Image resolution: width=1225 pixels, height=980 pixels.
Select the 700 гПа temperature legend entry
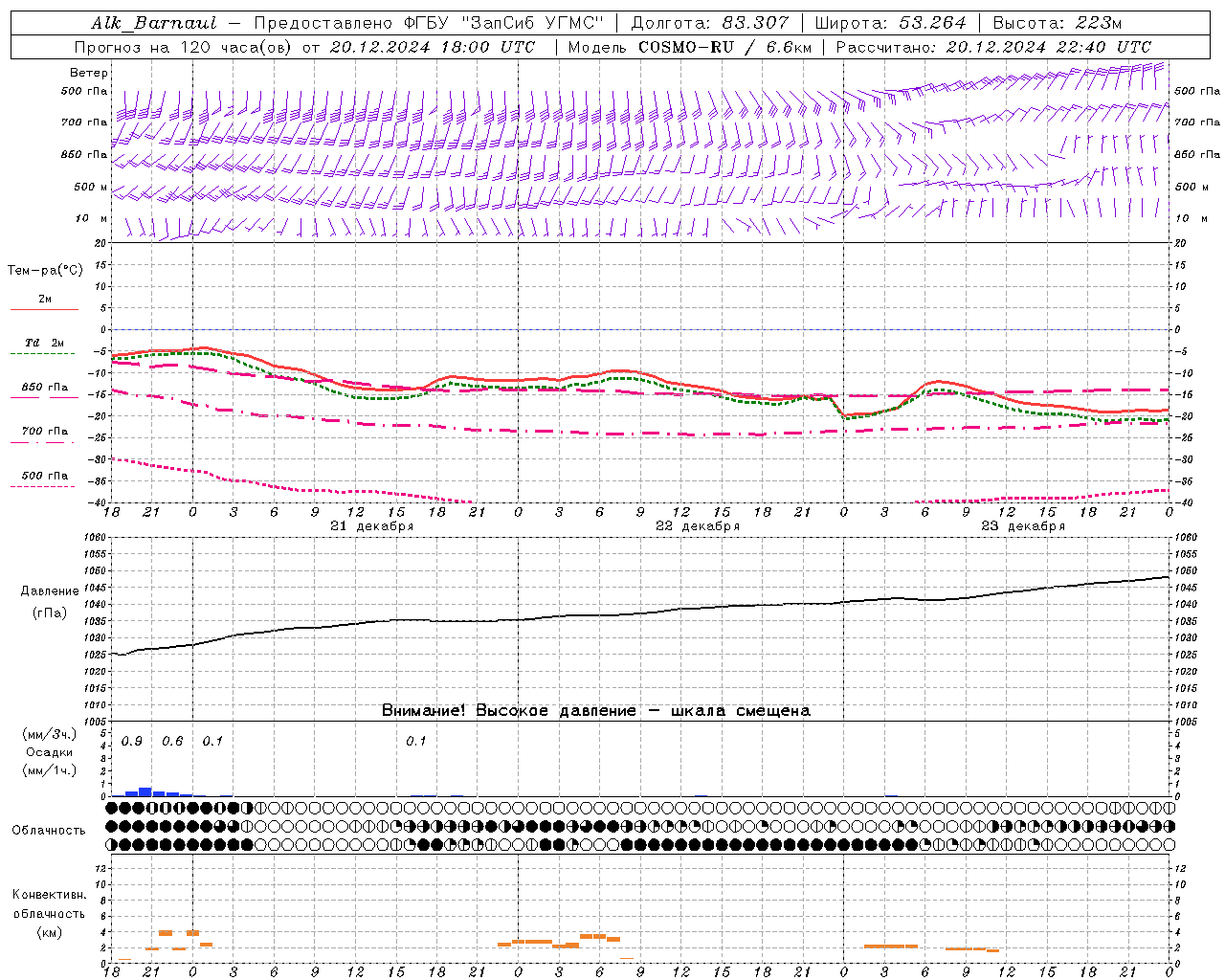click(x=45, y=432)
